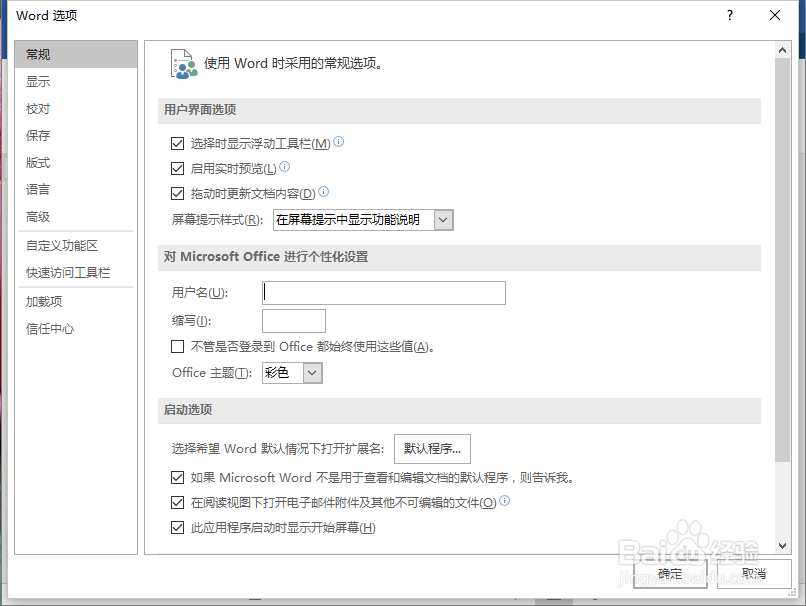Screen dimensions: 806x606
Task: Close the Word 选项 dialog
Action: pos(775,15)
